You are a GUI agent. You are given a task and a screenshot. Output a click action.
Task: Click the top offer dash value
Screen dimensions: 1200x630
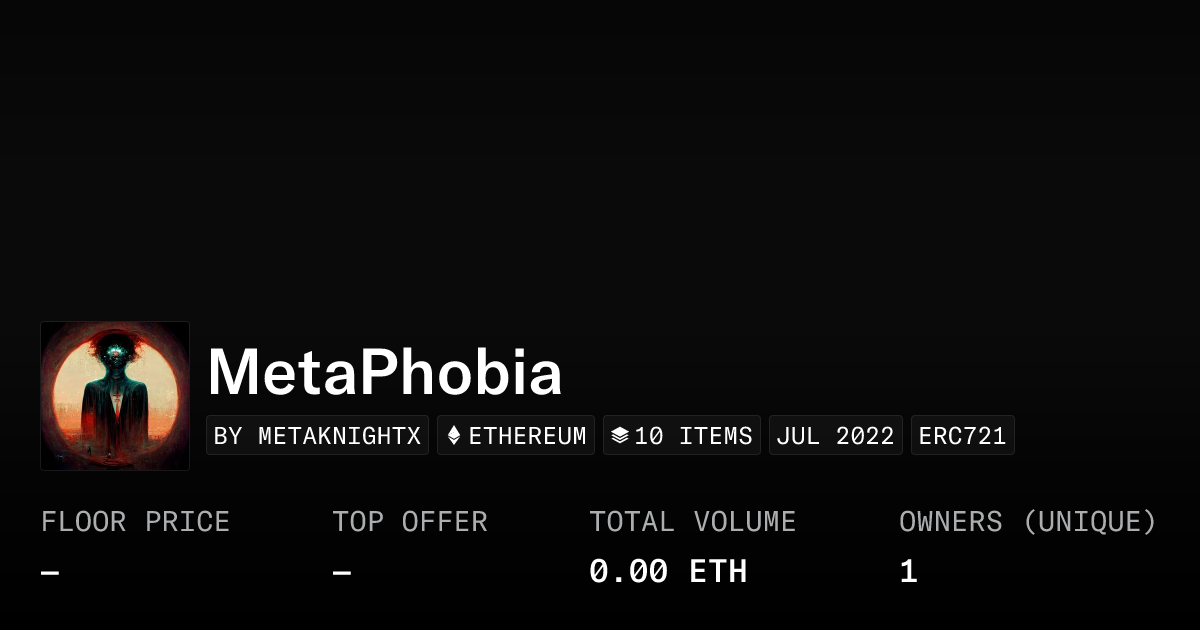pos(342,573)
